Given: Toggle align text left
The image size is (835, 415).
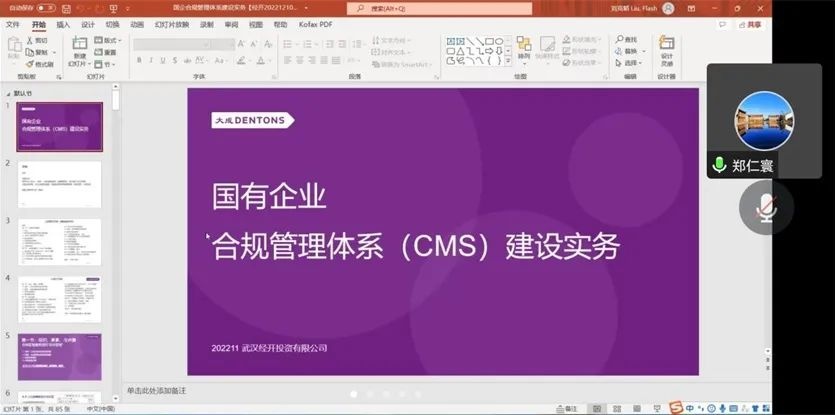Looking at the screenshot, I should point(288,61).
